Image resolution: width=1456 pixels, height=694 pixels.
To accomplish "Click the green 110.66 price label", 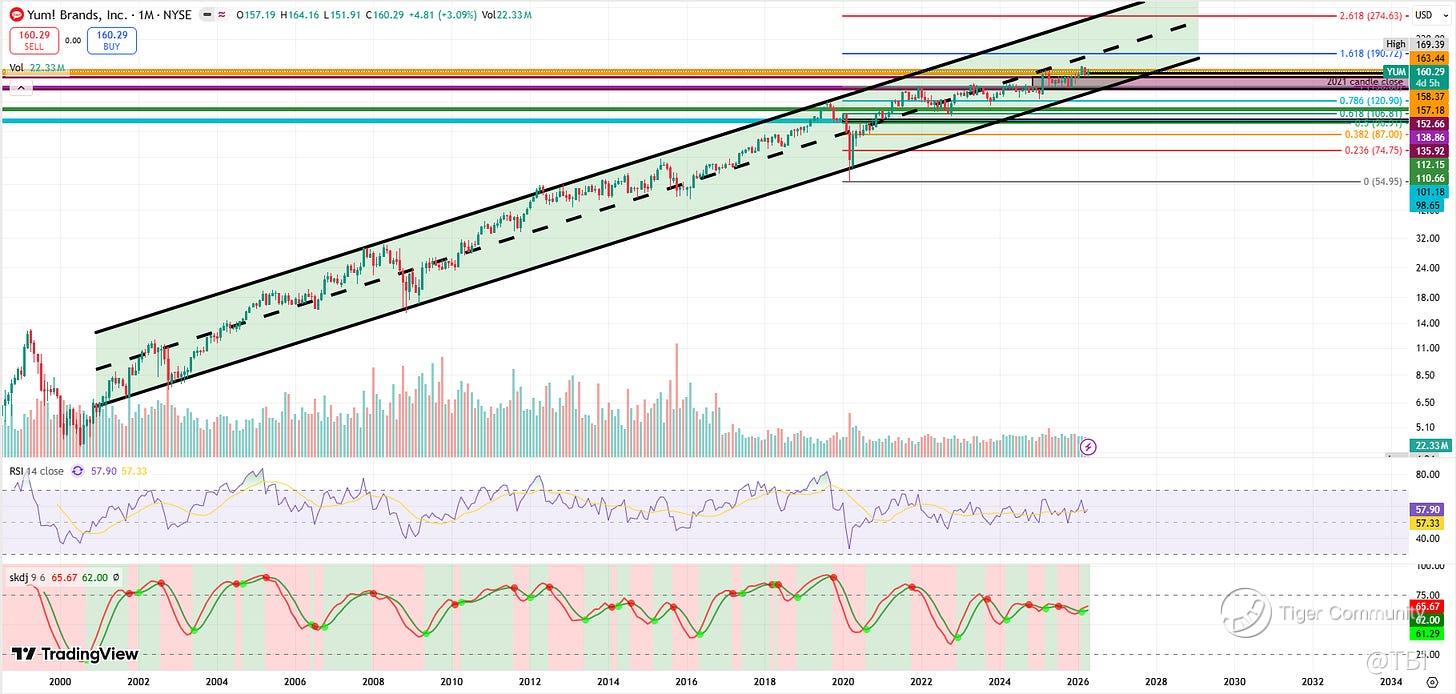I will pyautogui.click(x=1429, y=178).
